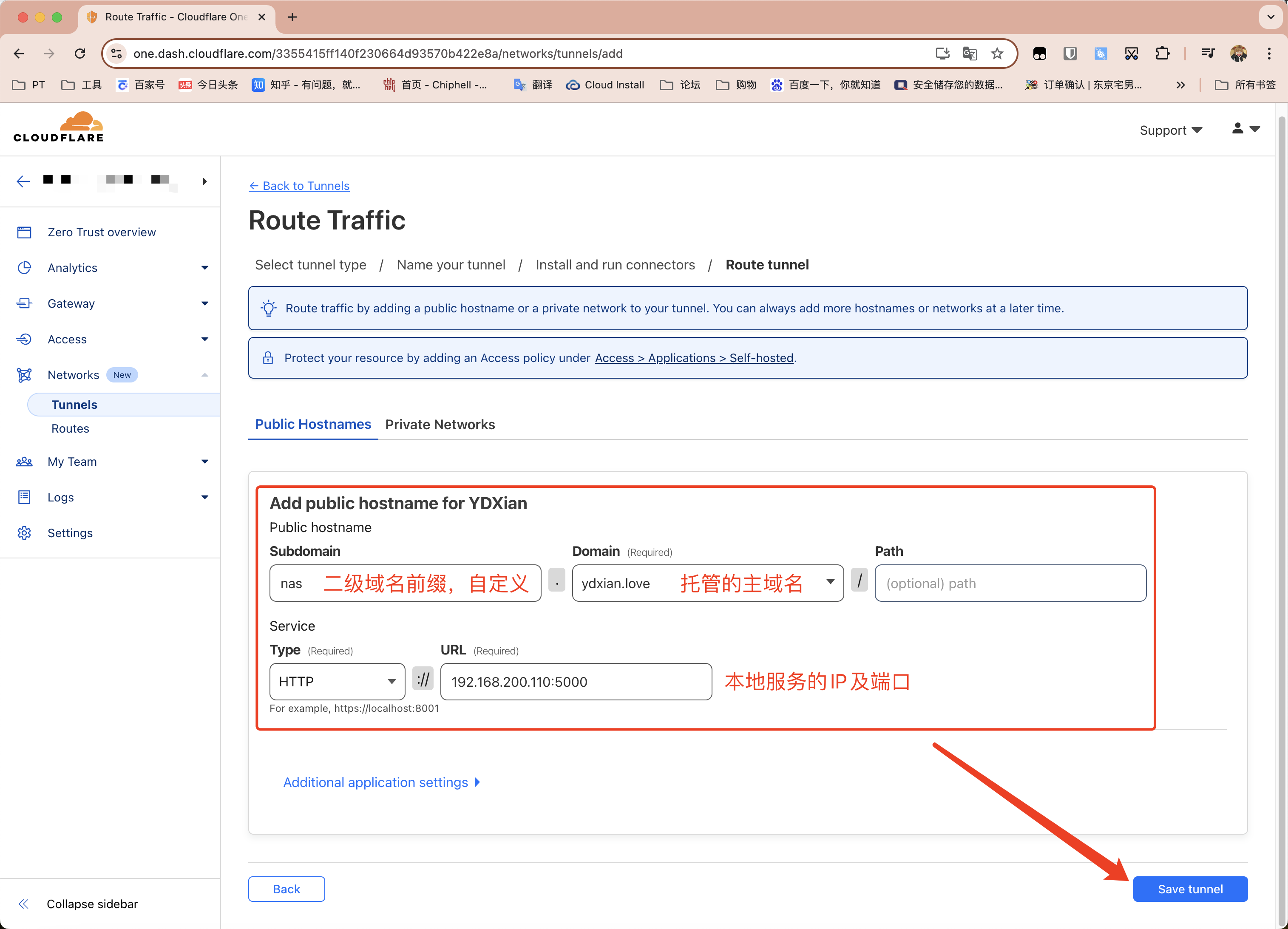Viewport: 1288px width, 929px height.
Task: Click the browser back arrow
Action: [x=19, y=54]
